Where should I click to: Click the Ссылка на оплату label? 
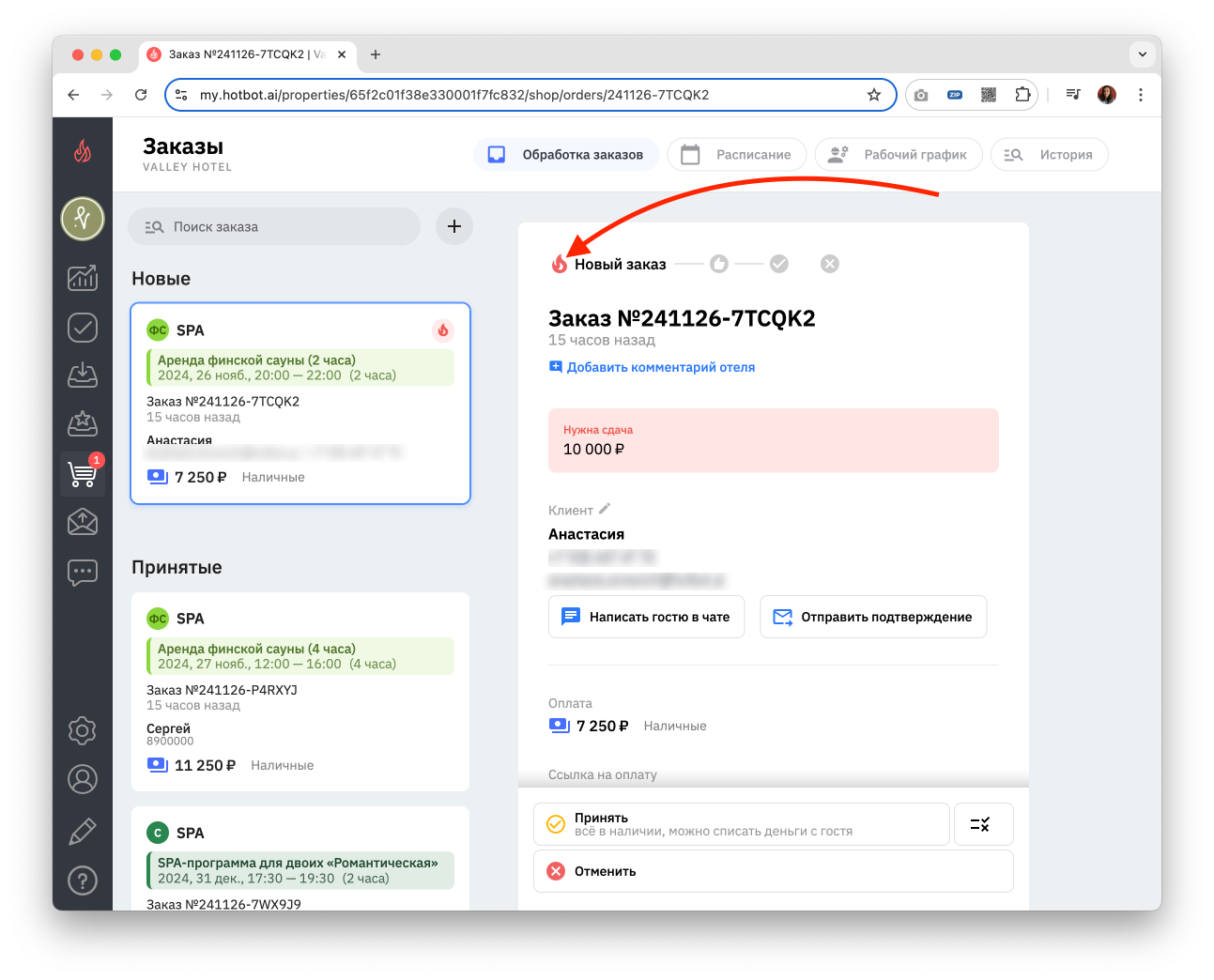click(x=603, y=774)
